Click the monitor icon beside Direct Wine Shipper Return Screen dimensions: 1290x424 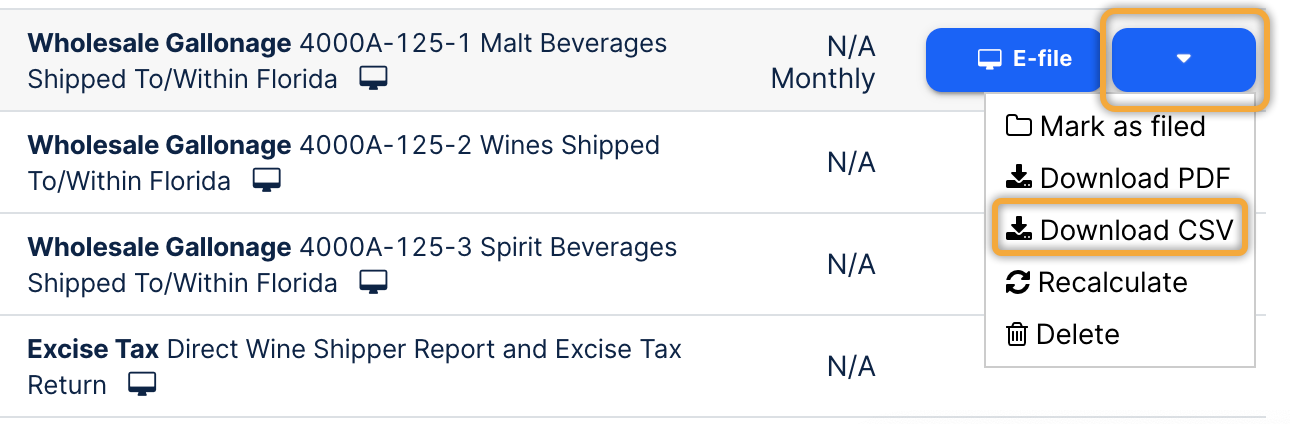(x=143, y=384)
